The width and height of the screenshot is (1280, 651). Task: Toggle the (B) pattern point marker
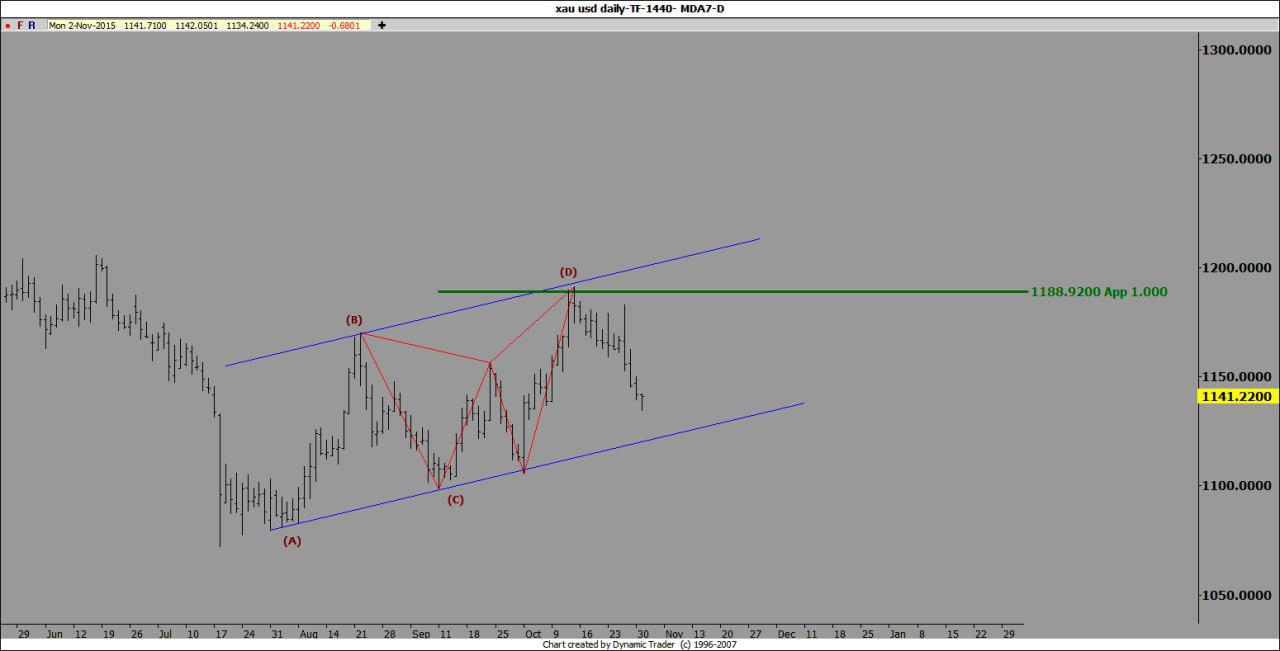click(x=353, y=320)
